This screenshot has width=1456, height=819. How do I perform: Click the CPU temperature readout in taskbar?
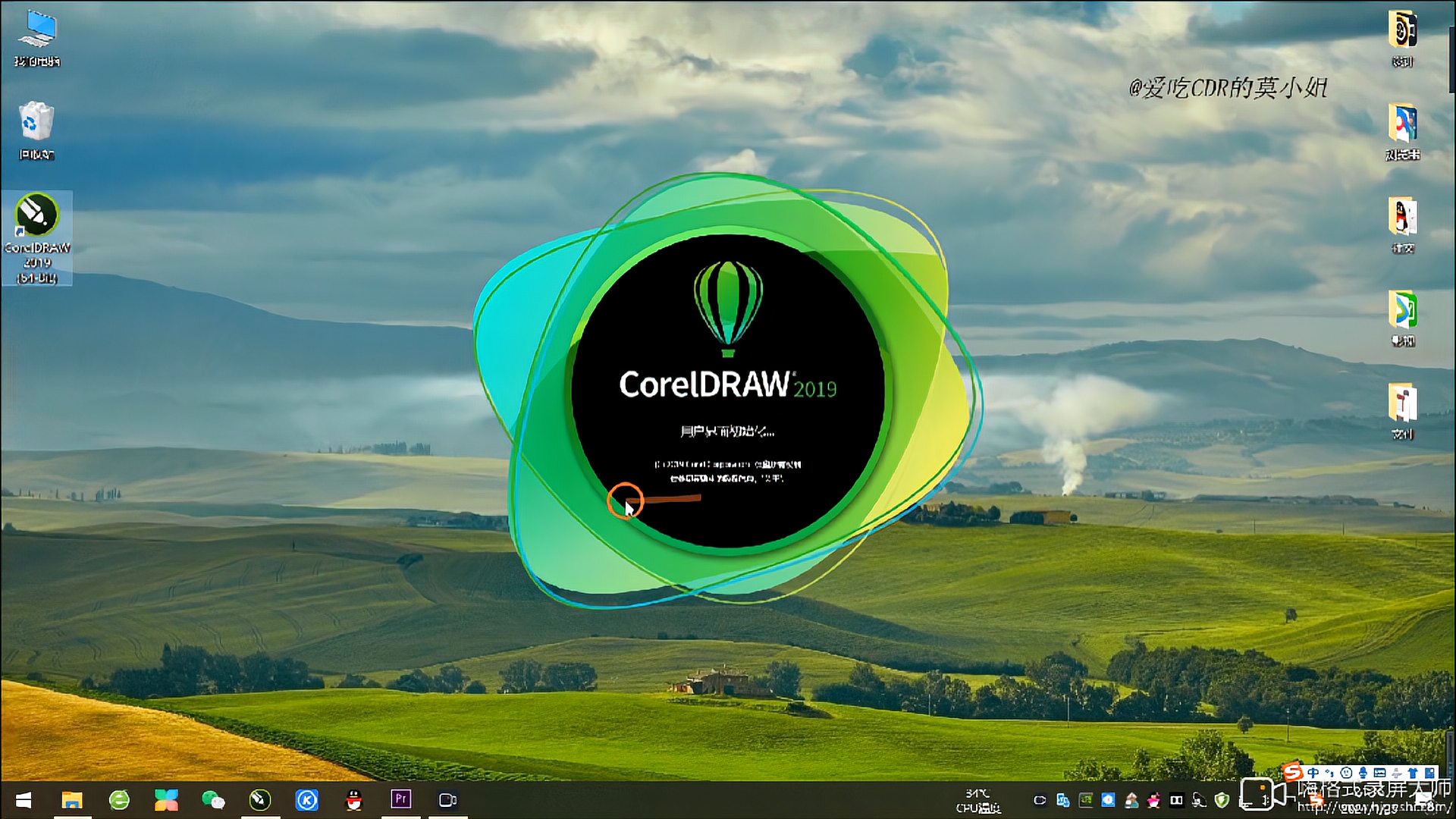(x=977, y=801)
